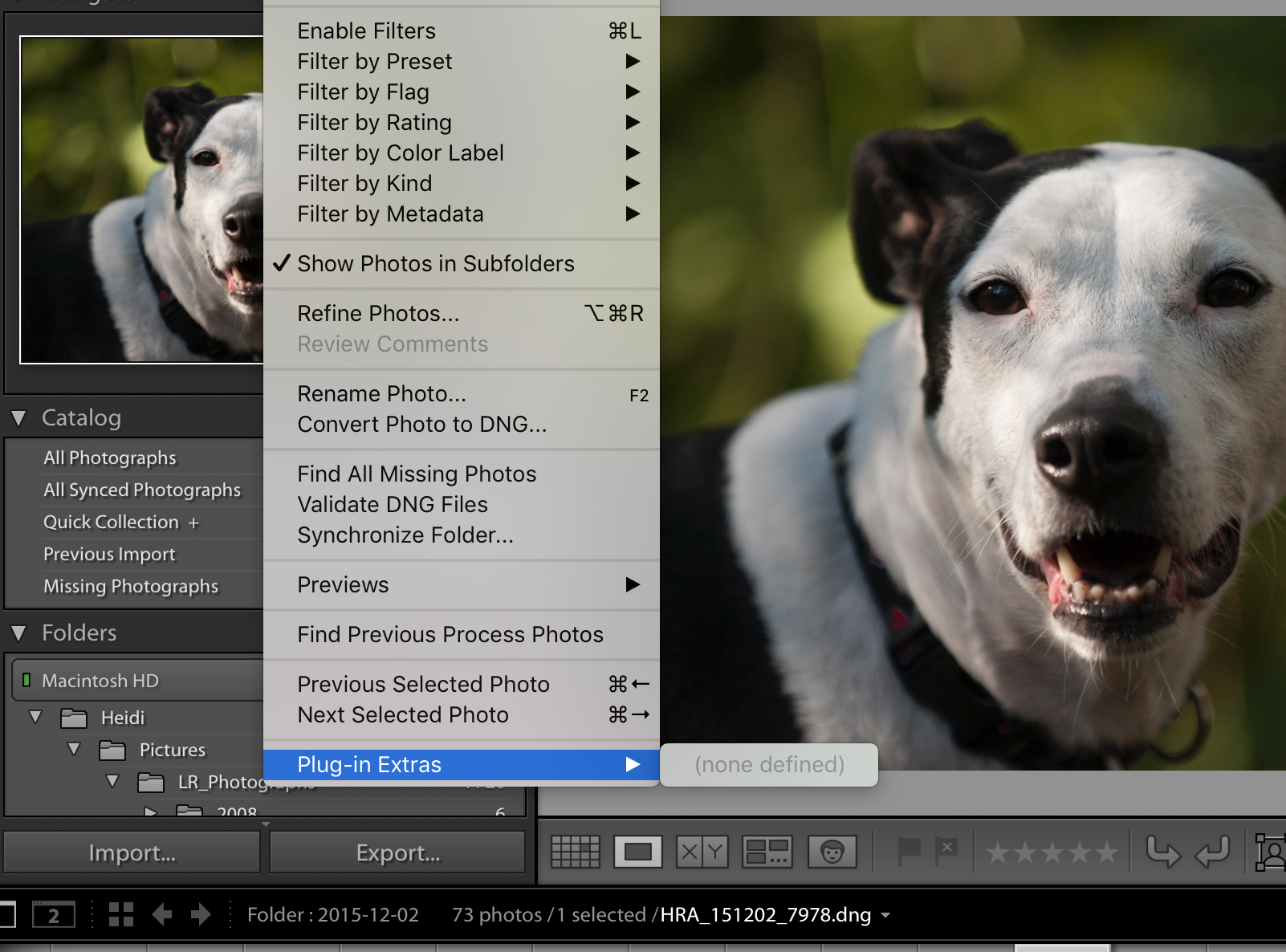Set photo as rejected flag
1286x952 pixels.
click(947, 851)
